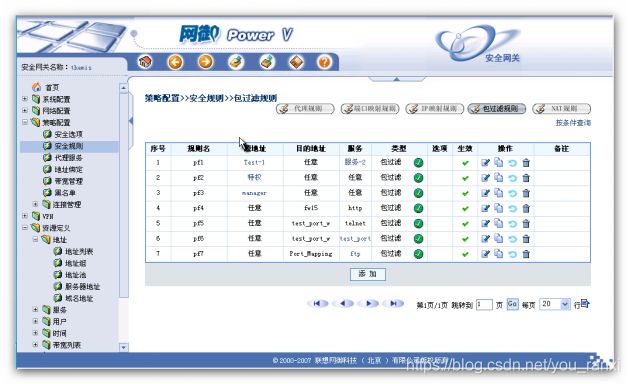Click the sidebar scrollbar down arrow

click(x=124, y=347)
